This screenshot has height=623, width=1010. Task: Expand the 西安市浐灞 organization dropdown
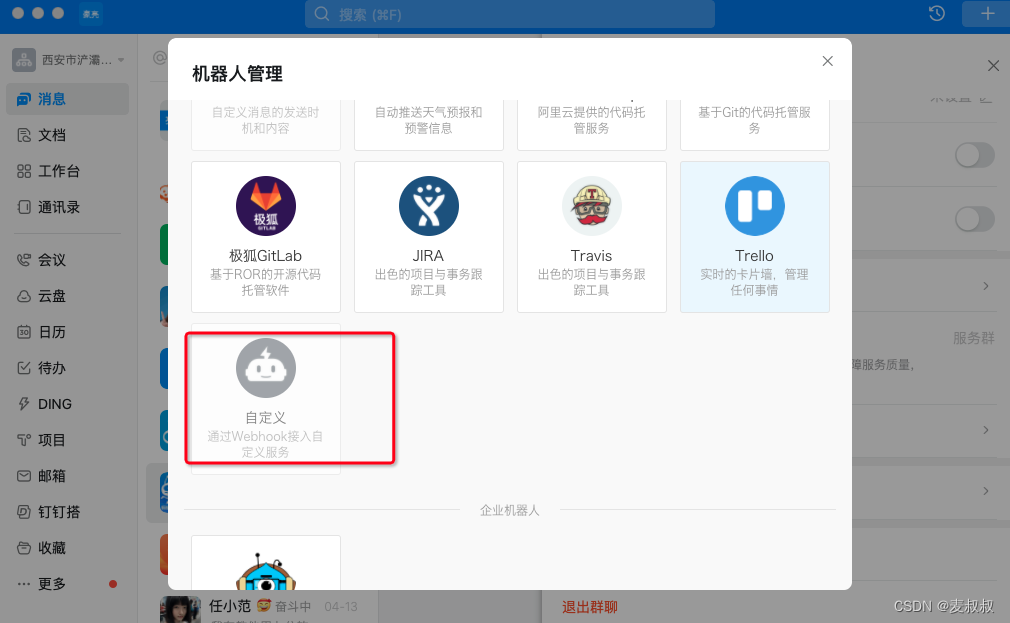point(121,60)
